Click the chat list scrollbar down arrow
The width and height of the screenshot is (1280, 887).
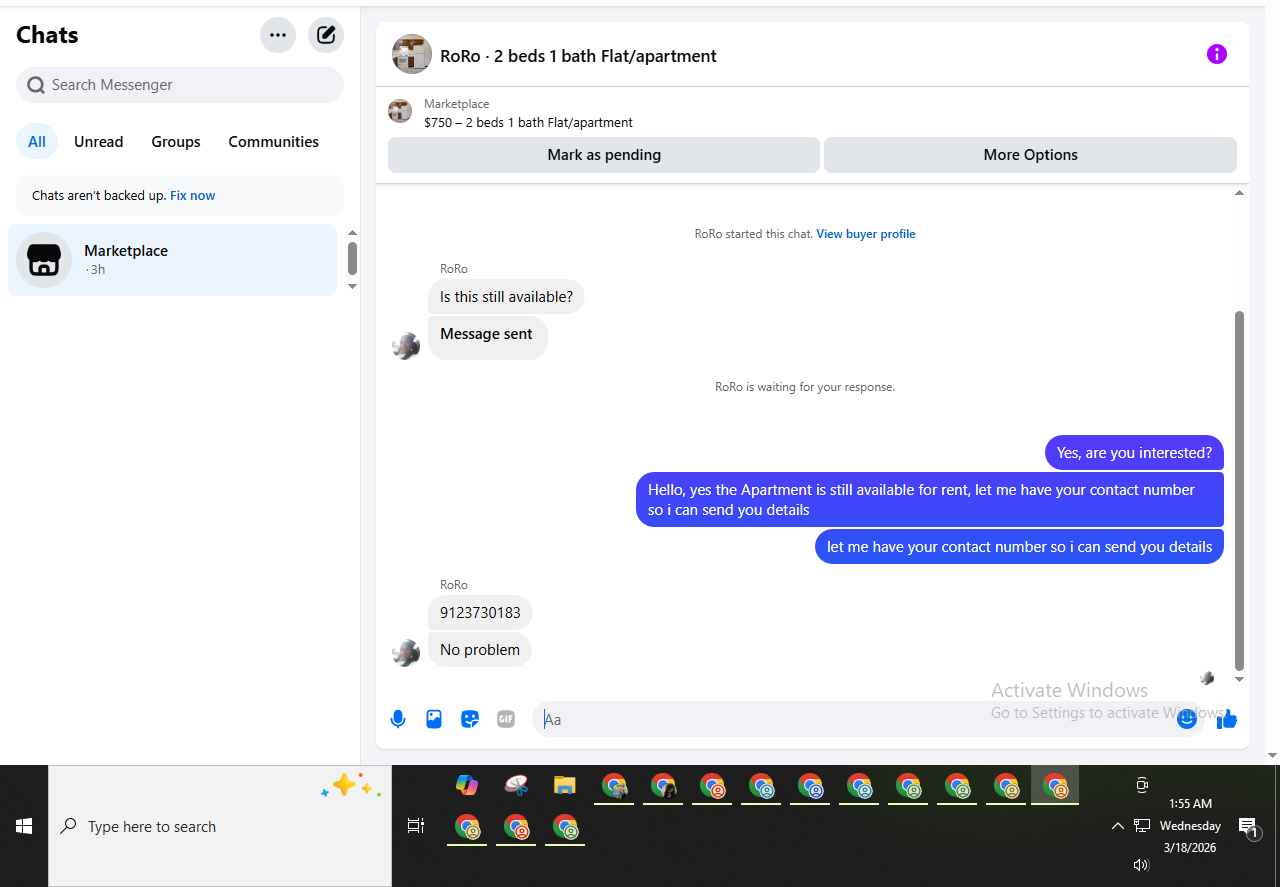(352, 287)
